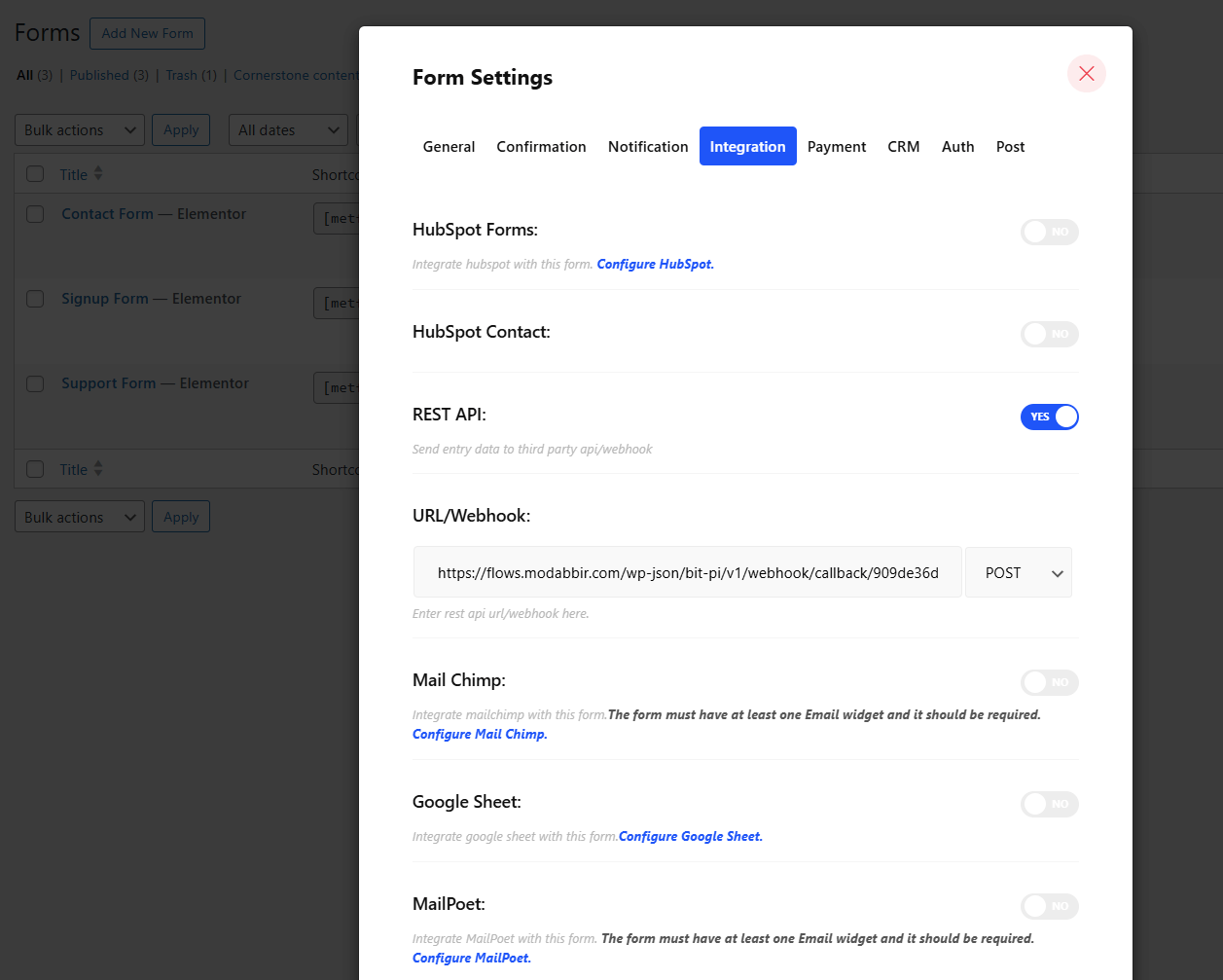Switch to the Payment tab
This screenshot has height=980, width=1223.
(x=837, y=146)
